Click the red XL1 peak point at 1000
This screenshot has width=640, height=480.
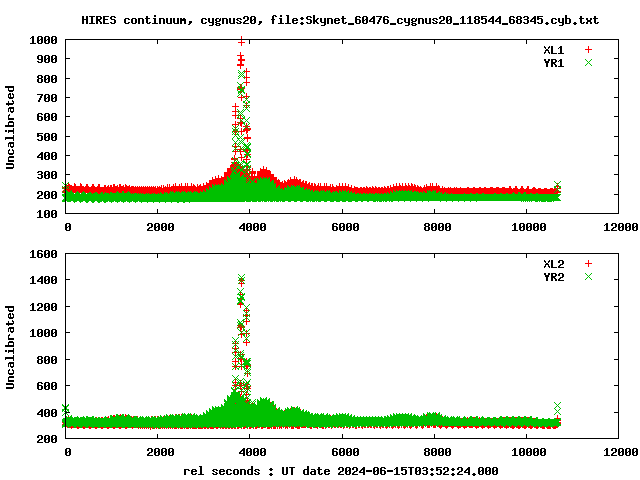tap(241, 41)
